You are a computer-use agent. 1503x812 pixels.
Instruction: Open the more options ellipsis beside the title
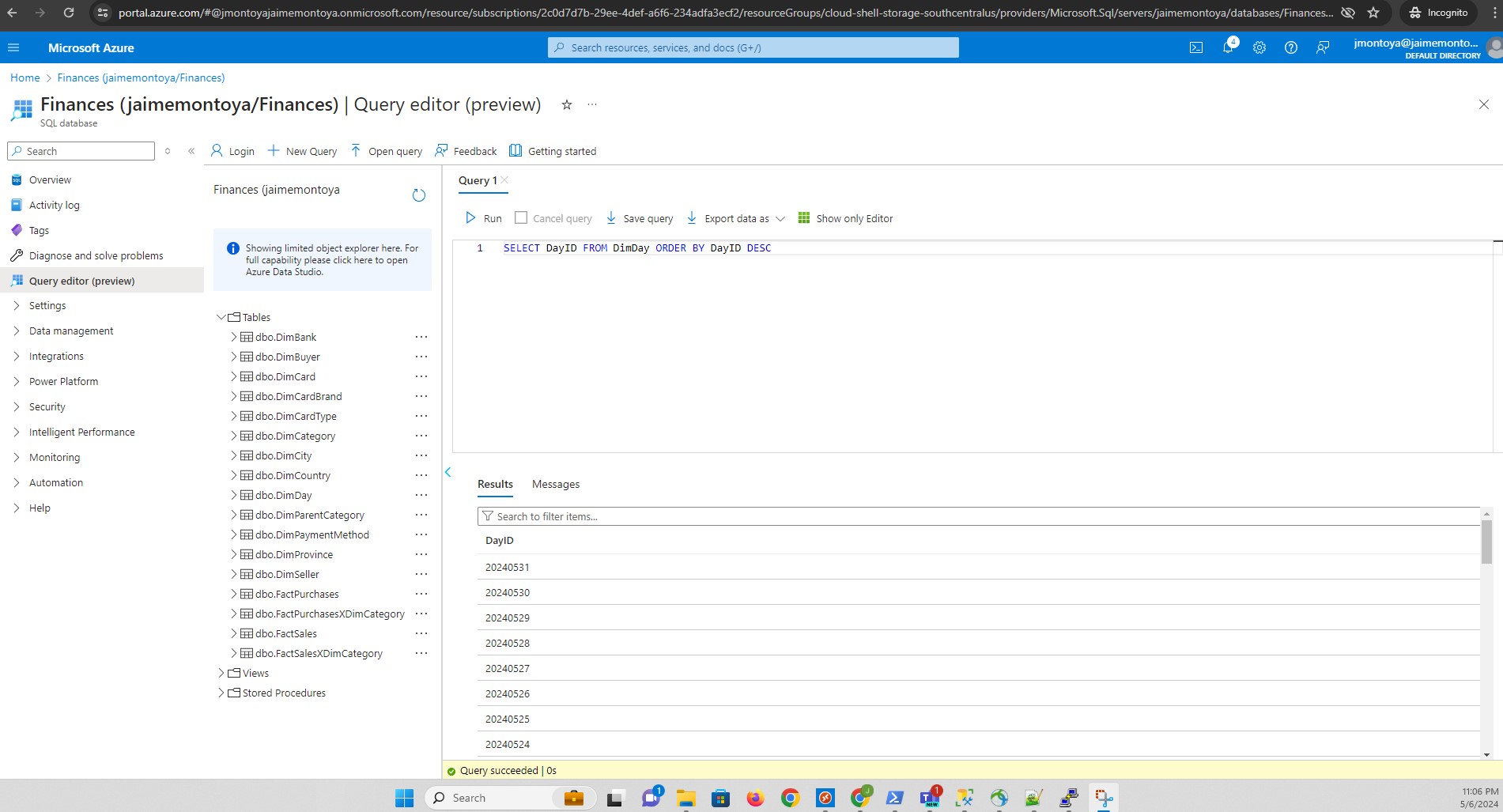click(x=592, y=104)
